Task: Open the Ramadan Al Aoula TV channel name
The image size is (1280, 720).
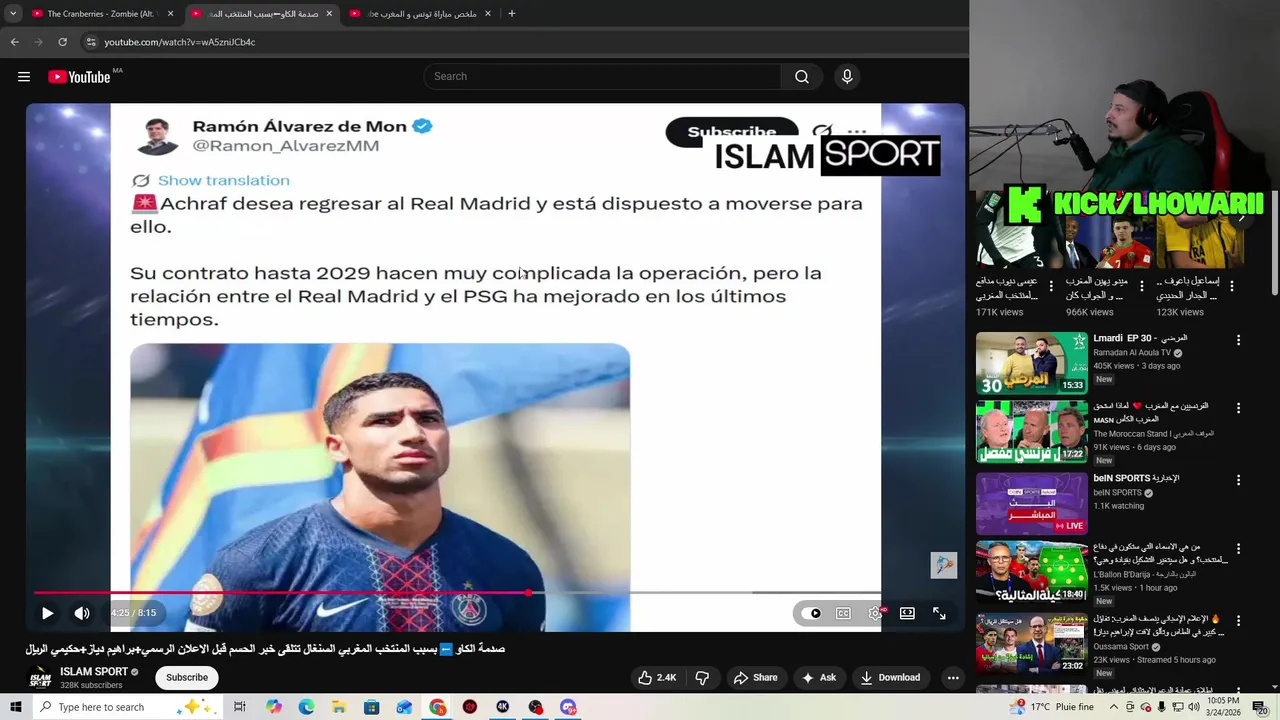Action: tap(1132, 353)
